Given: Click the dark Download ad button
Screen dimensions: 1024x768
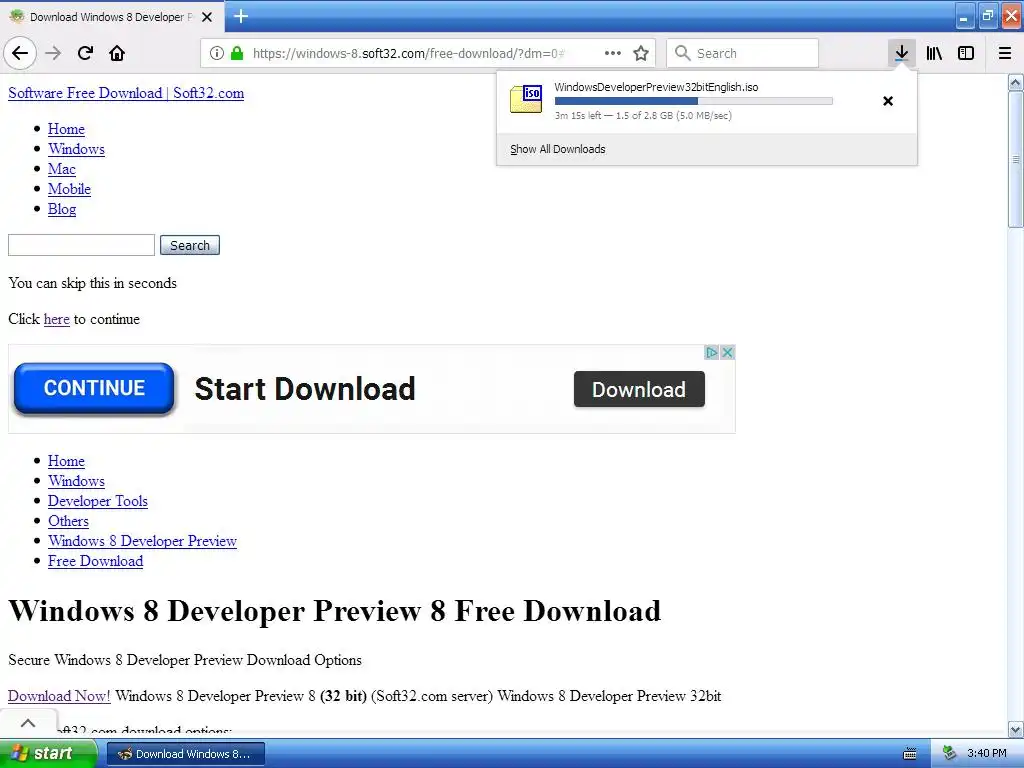Looking at the screenshot, I should (x=639, y=389).
